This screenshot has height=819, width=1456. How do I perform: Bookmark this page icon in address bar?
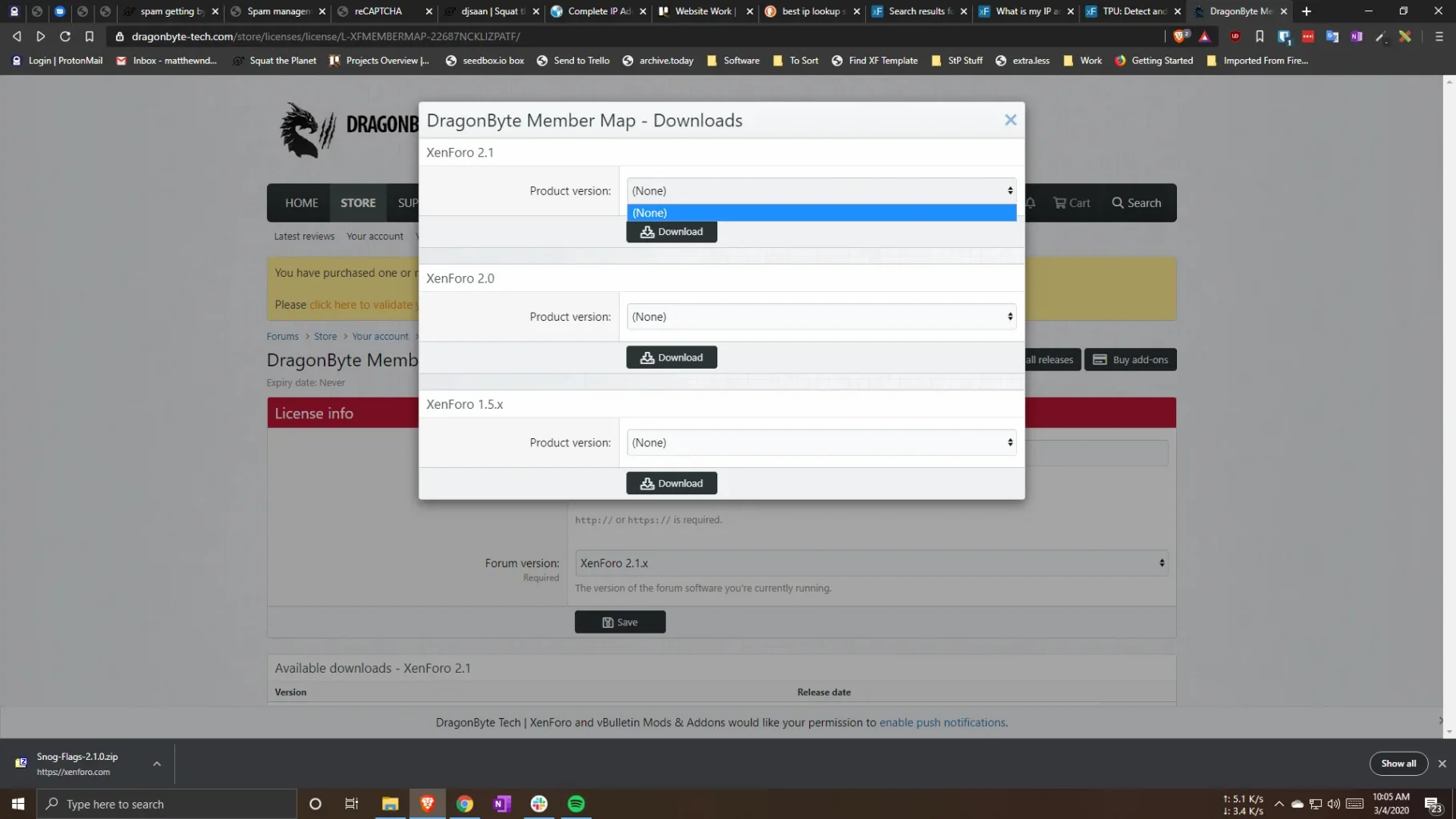pyautogui.click(x=90, y=37)
